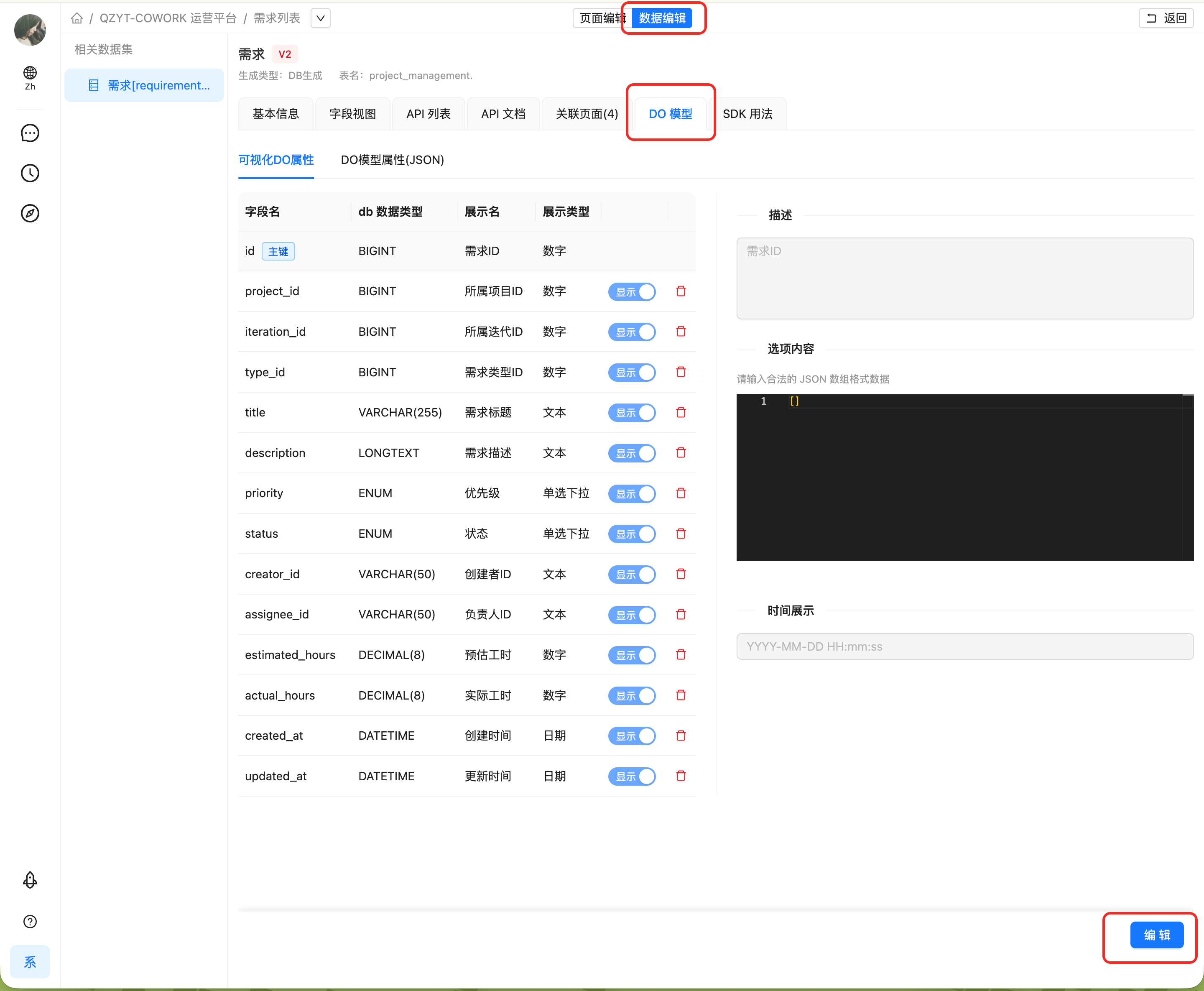Toggle display switch for project_id

click(x=632, y=292)
